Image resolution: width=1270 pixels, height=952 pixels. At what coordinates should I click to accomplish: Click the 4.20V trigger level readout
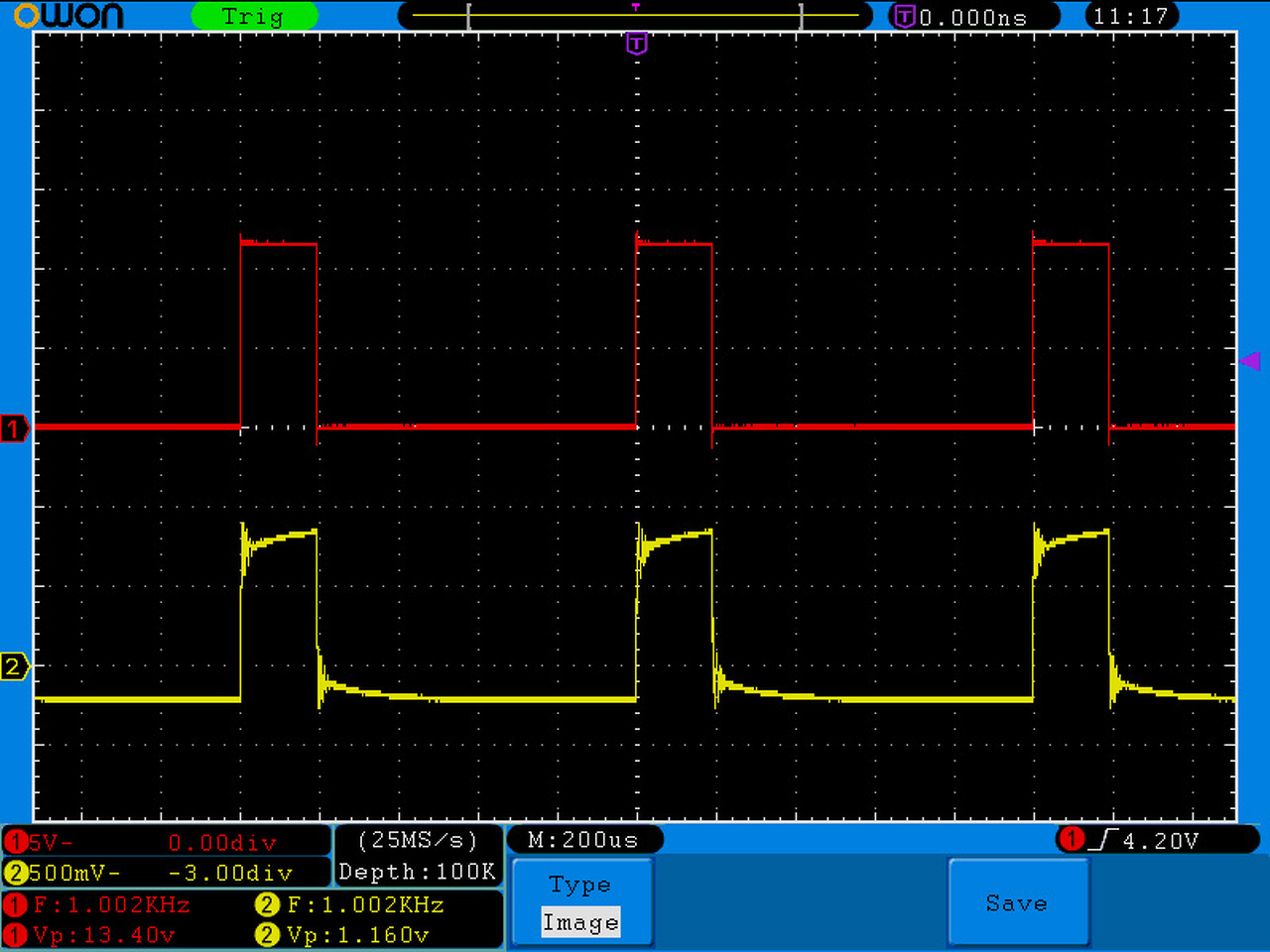pyautogui.click(x=1161, y=841)
